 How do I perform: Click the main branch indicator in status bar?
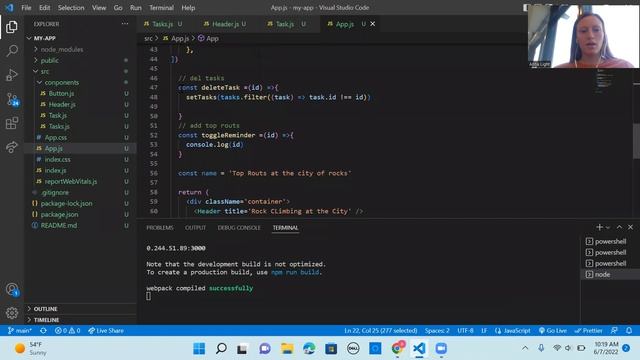point(19,331)
